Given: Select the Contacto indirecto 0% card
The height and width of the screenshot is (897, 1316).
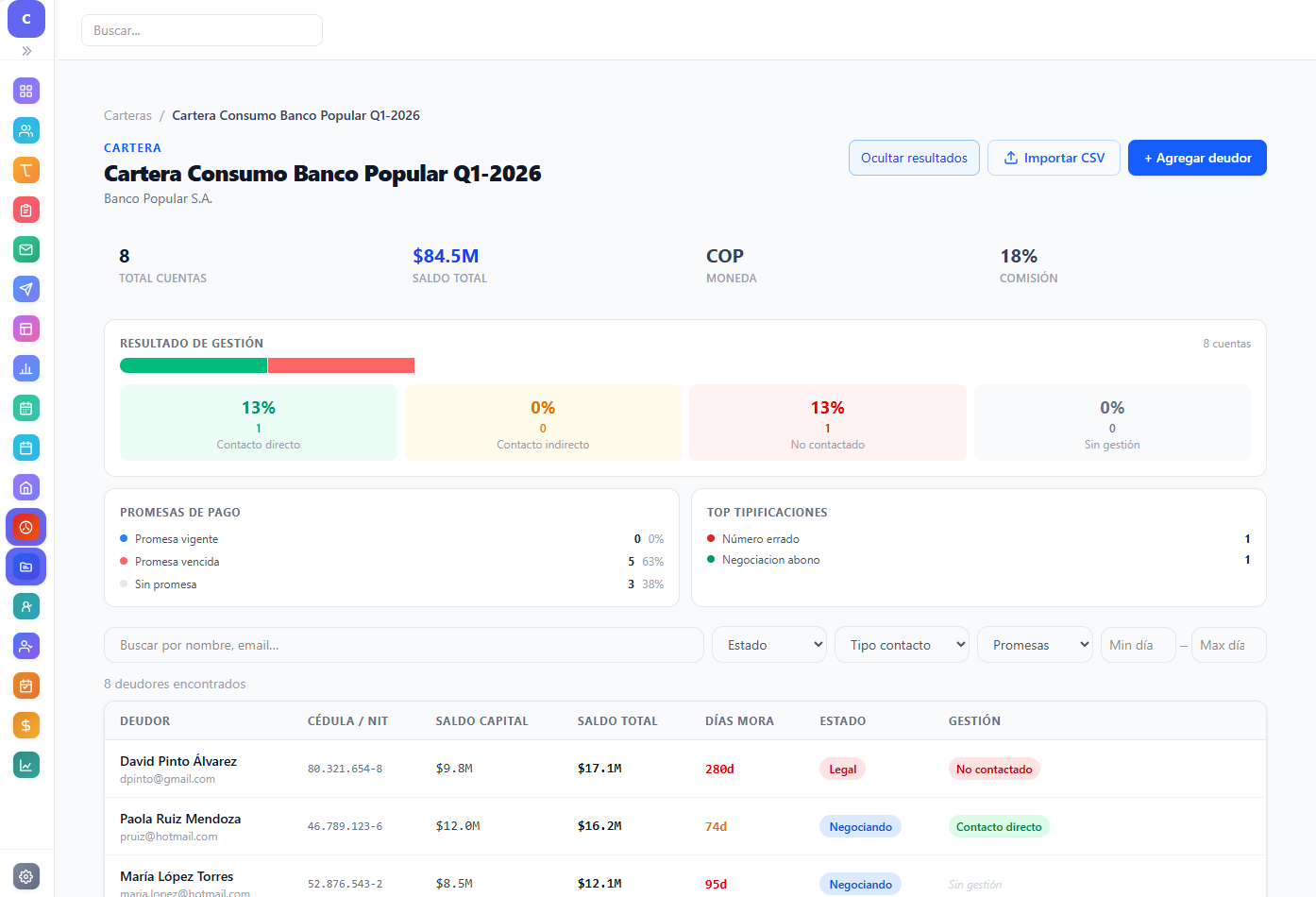Looking at the screenshot, I should [543, 423].
